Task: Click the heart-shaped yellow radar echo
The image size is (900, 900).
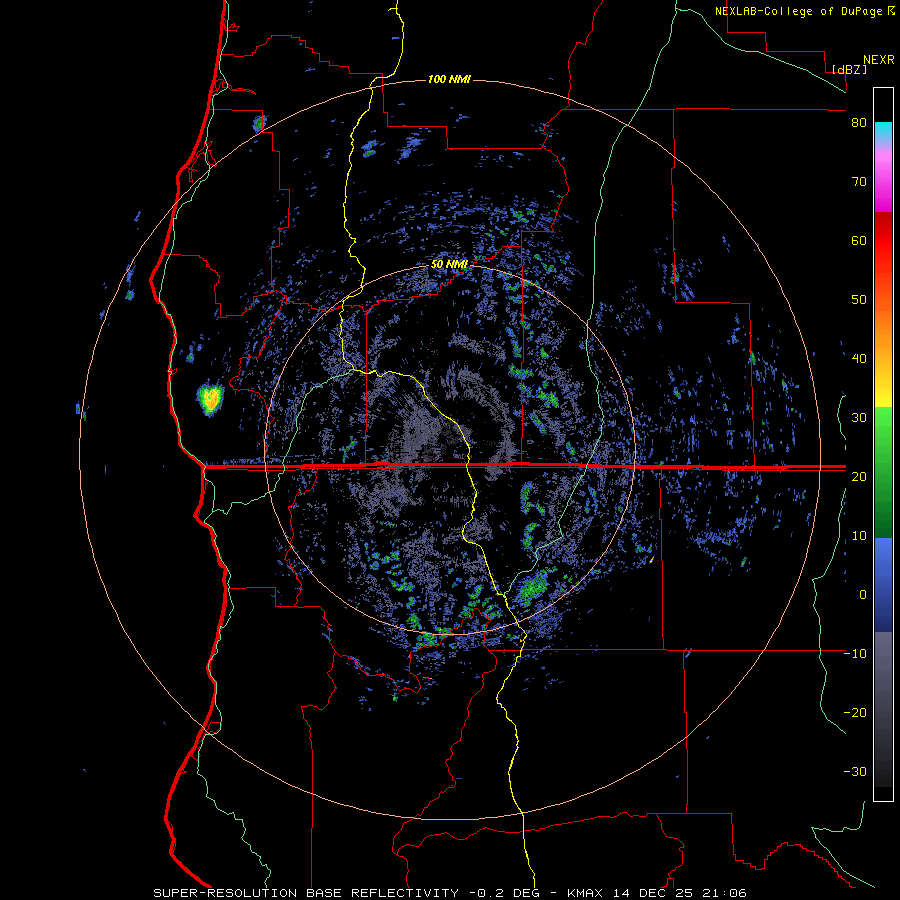Action: tap(210, 399)
